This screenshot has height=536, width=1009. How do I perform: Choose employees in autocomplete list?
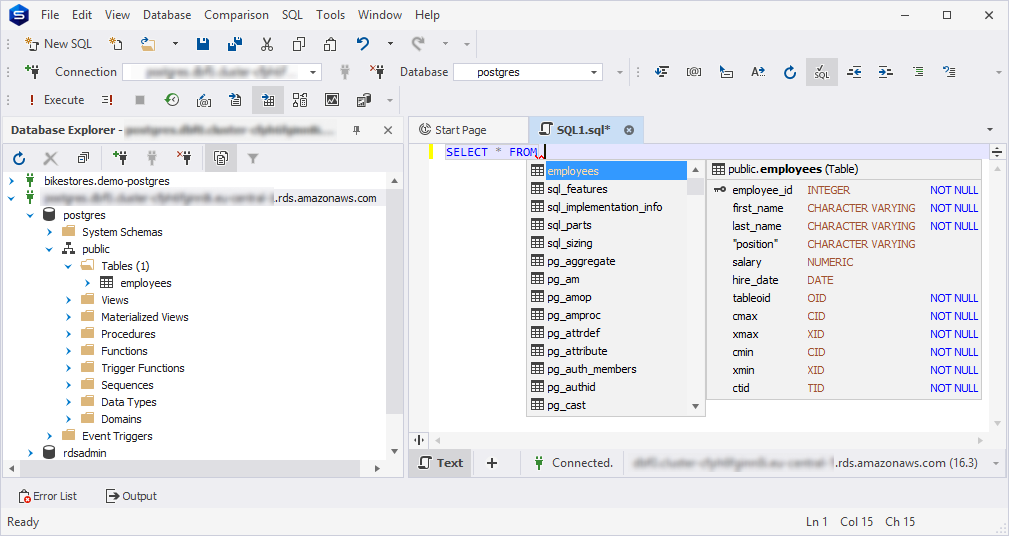[607, 171]
